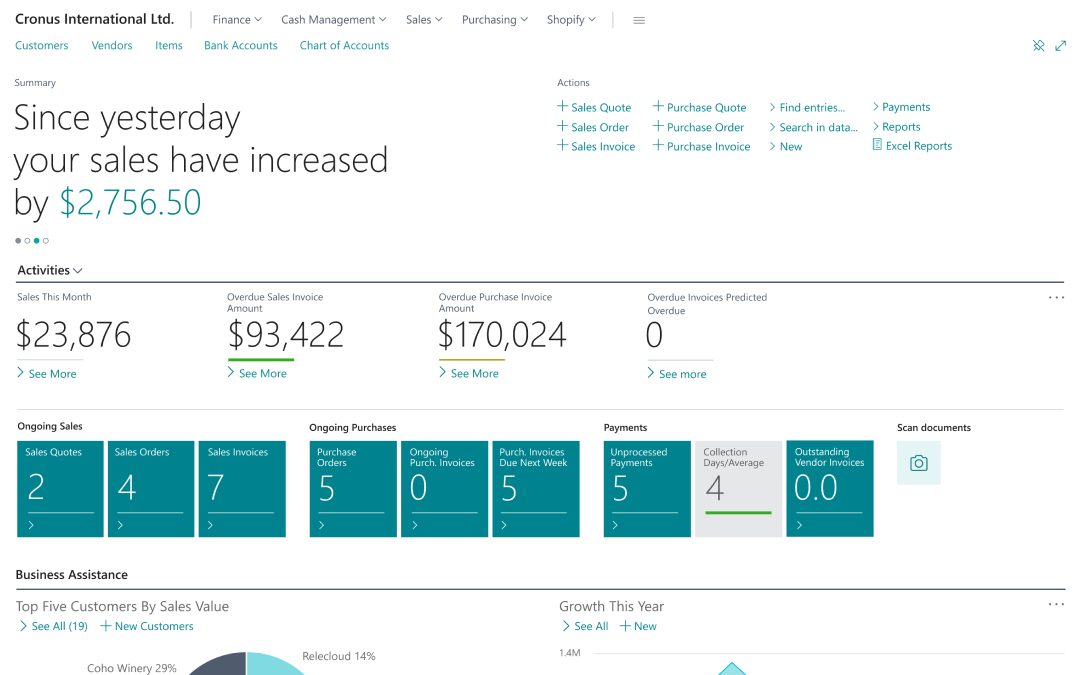This screenshot has height=675, width=1080.
Task: See More under Sales This Month
Action: pyautogui.click(x=47, y=373)
